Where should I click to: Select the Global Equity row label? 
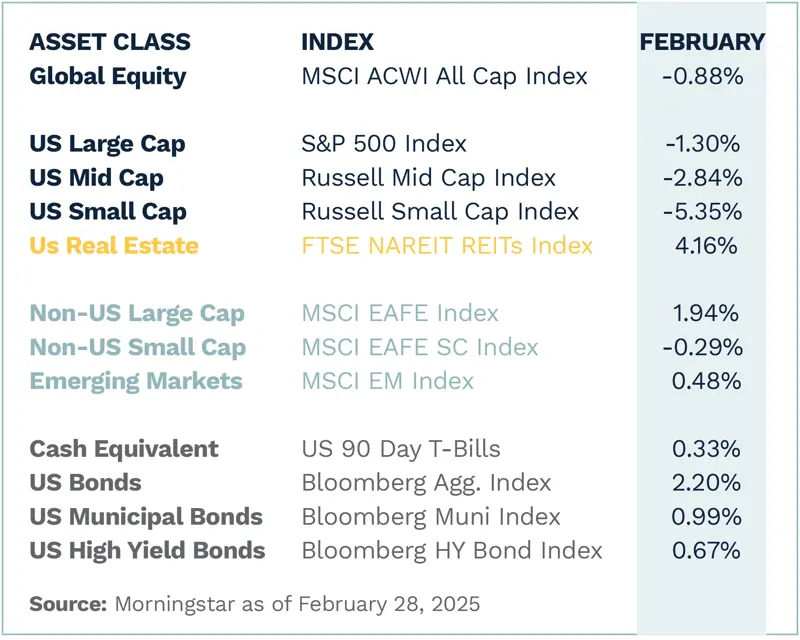pos(108,76)
